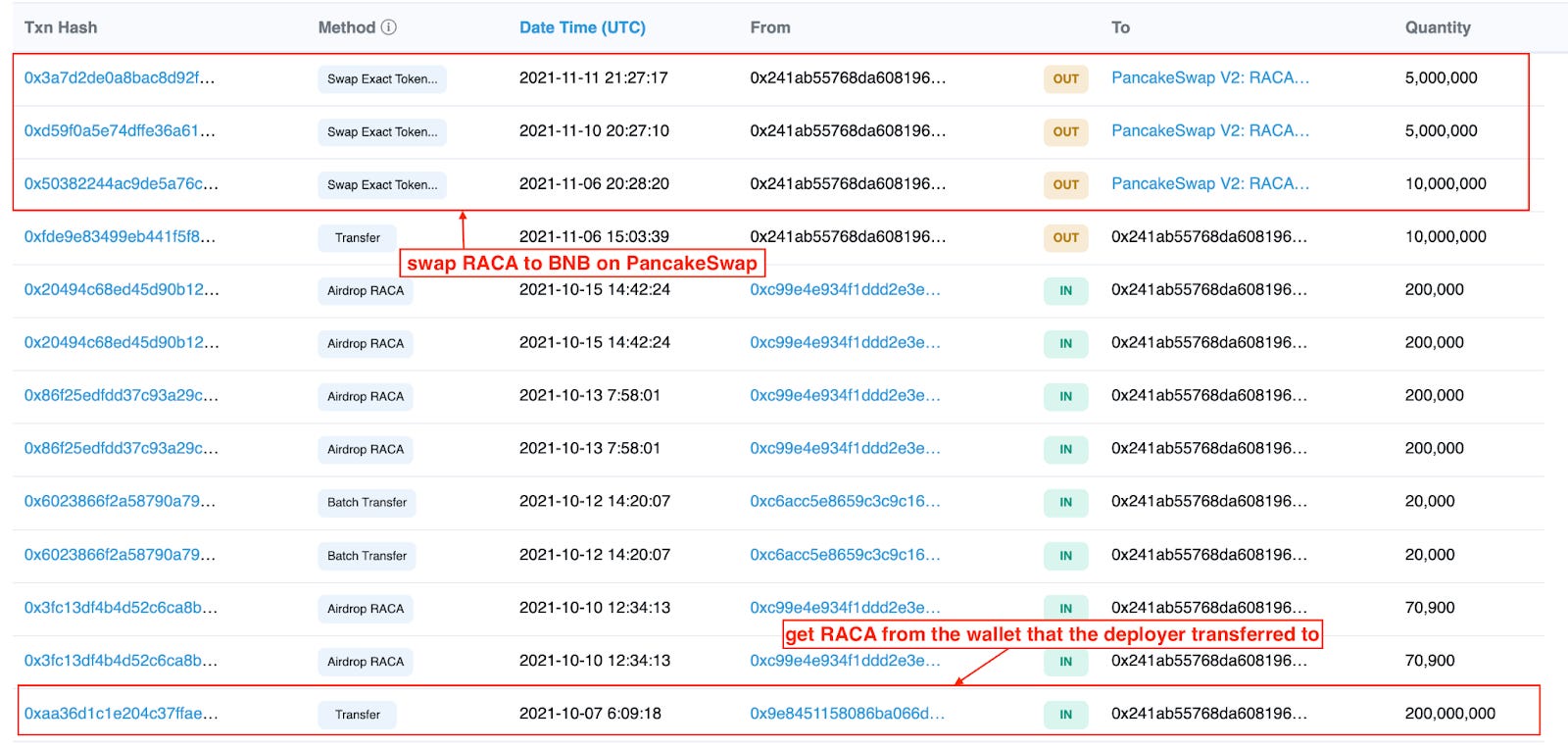The width and height of the screenshot is (1568, 747).
Task: Click Transfer method badge in 0xaa36d1c row
Action: (x=358, y=715)
